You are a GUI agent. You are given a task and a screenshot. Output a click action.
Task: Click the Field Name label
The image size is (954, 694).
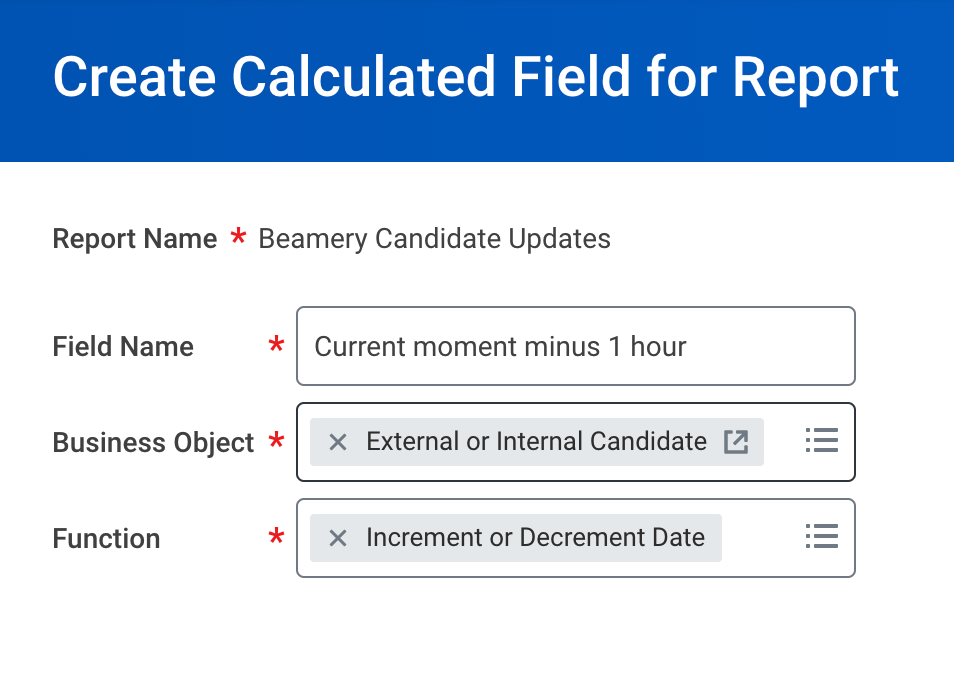[x=123, y=347]
